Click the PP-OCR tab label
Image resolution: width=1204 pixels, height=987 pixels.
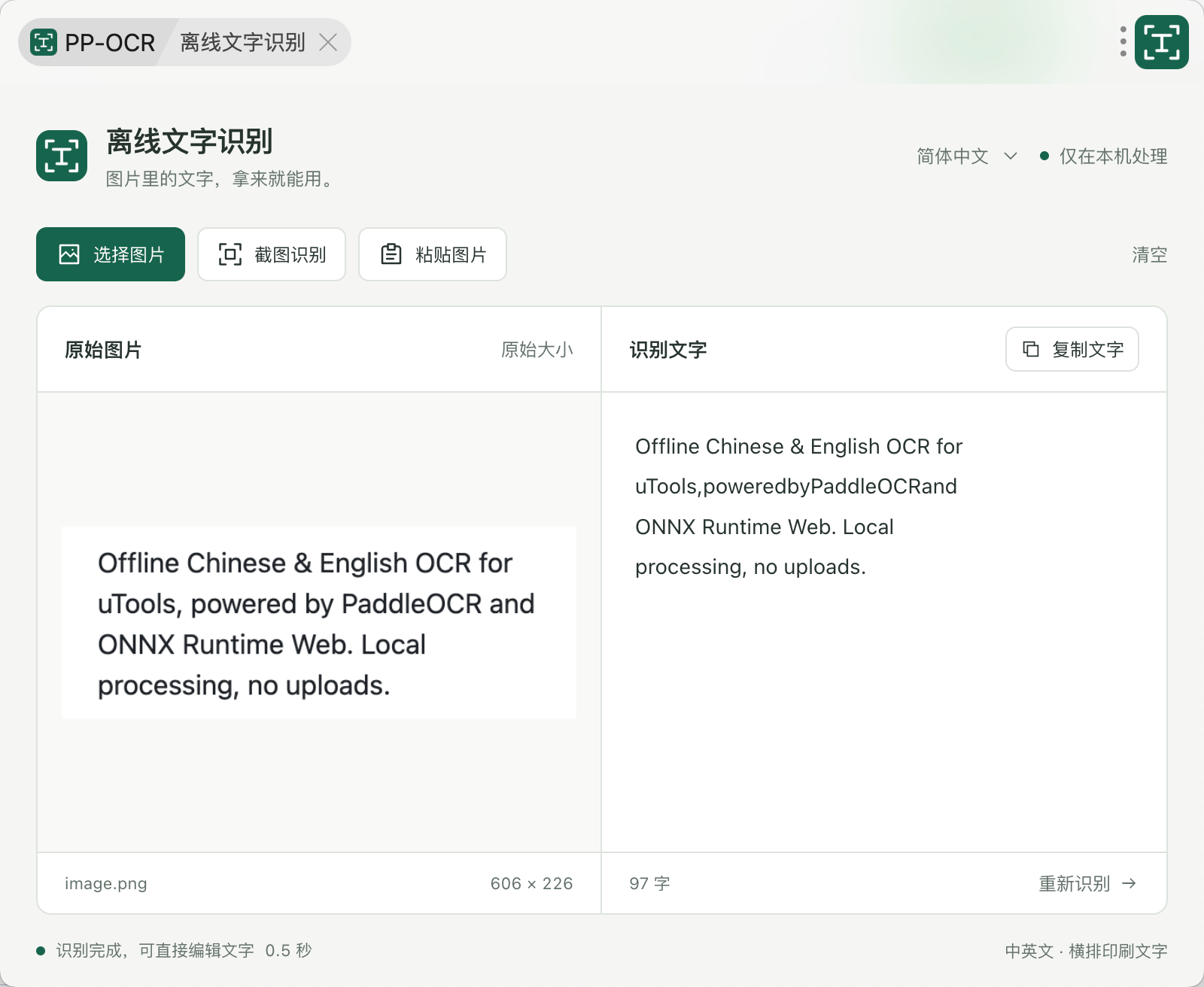coord(110,42)
